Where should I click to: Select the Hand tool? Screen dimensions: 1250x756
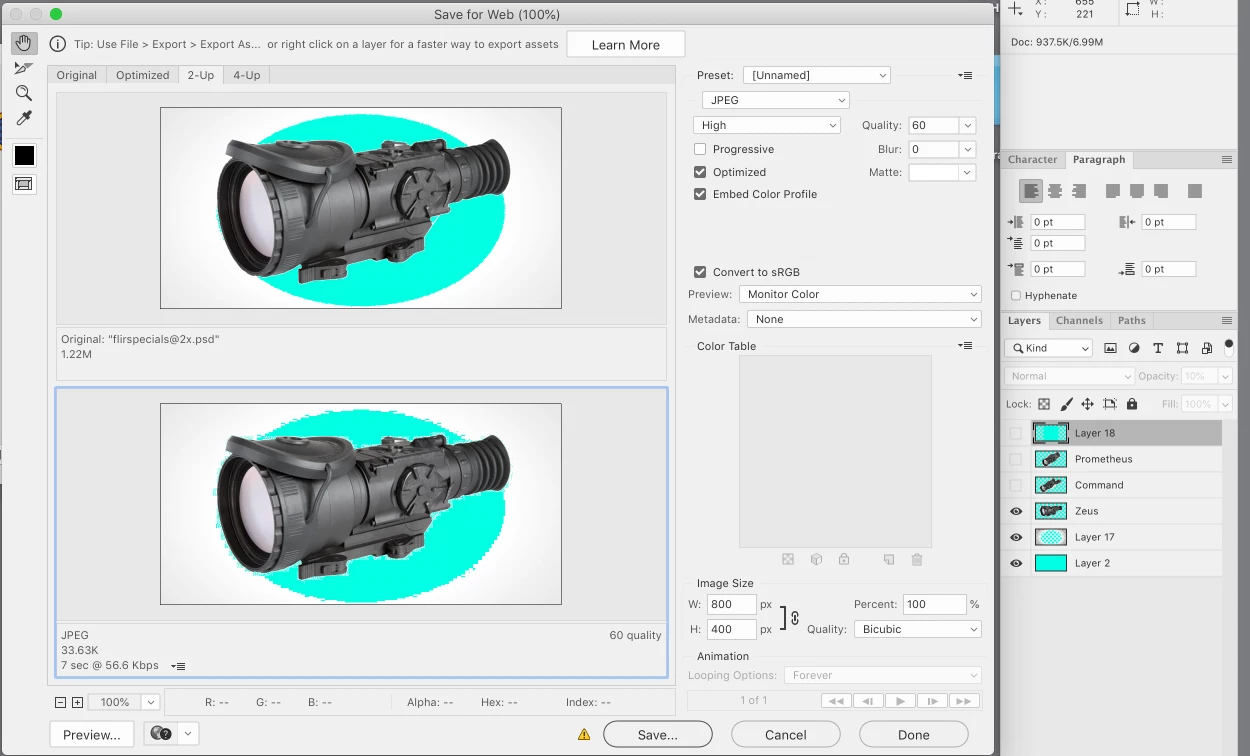pos(24,43)
